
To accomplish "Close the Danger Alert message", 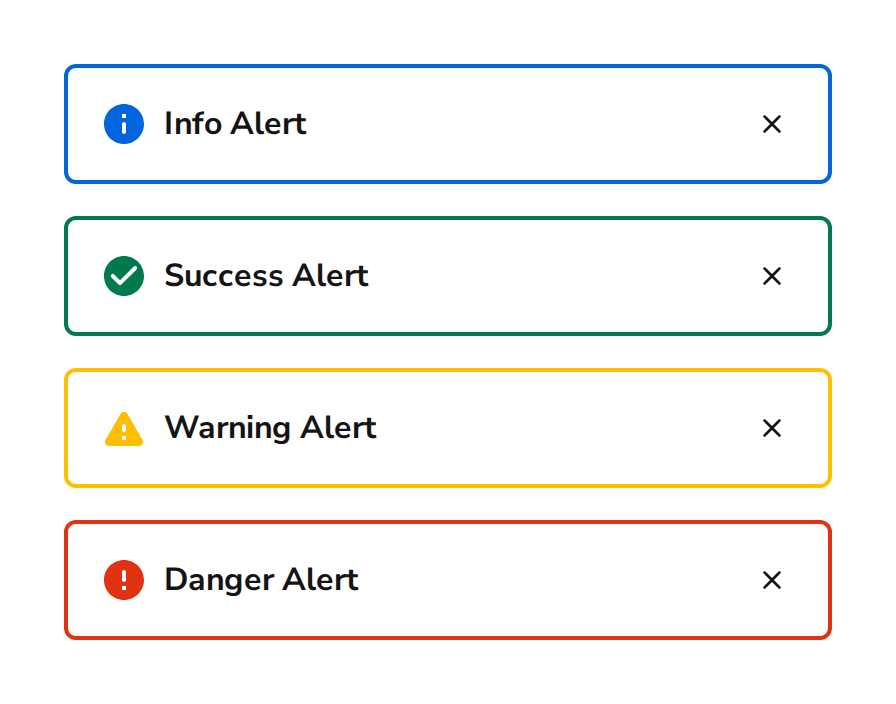I will (x=772, y=580).
